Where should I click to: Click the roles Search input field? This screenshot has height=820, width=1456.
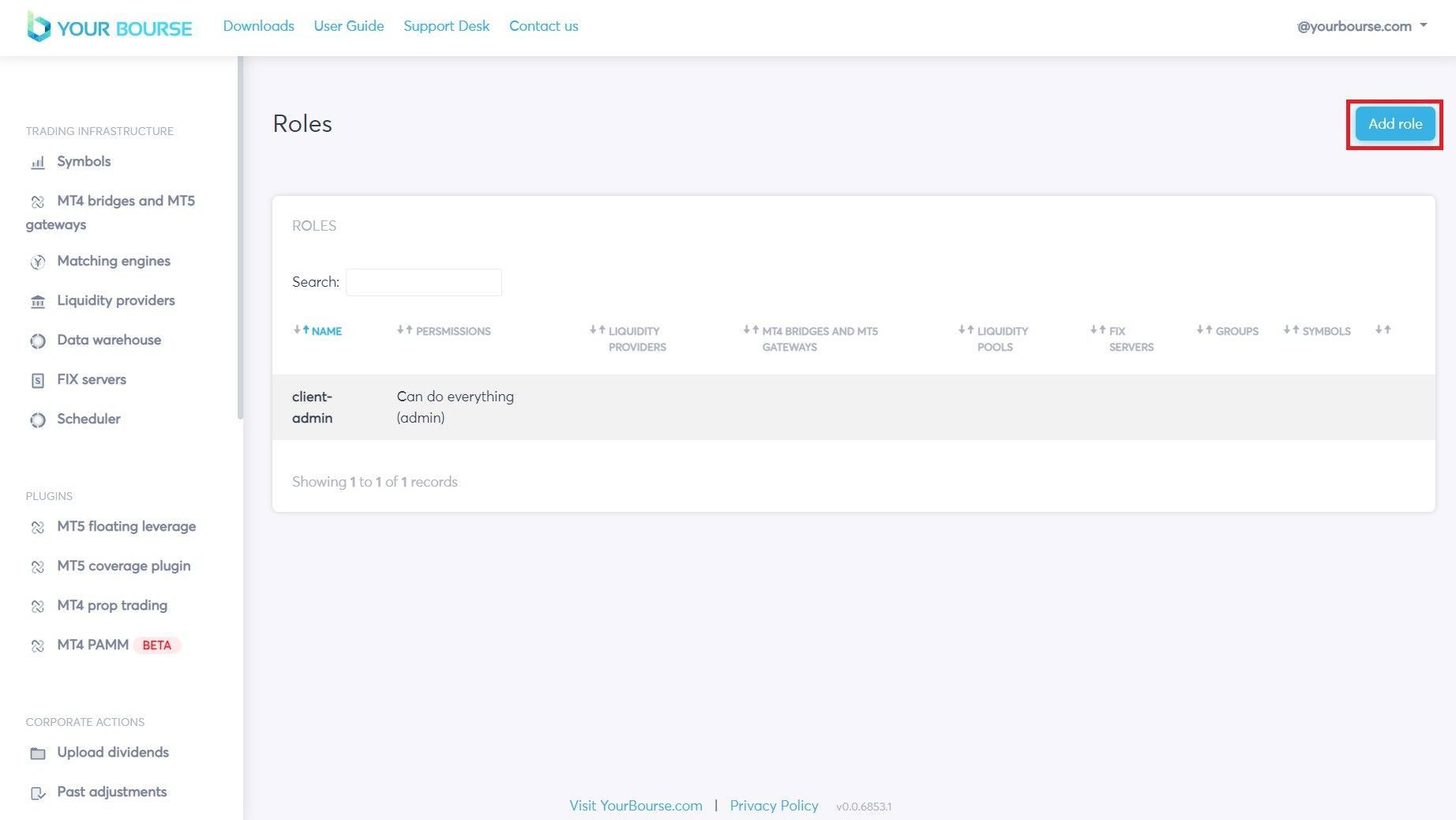click(424, 282)
